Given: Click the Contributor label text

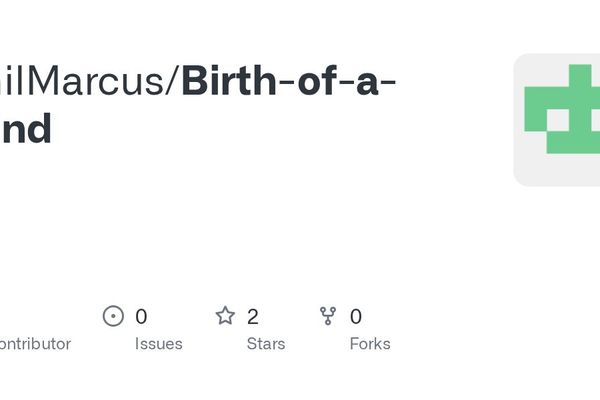Looking at the screenshot, I should click(35, 344).
